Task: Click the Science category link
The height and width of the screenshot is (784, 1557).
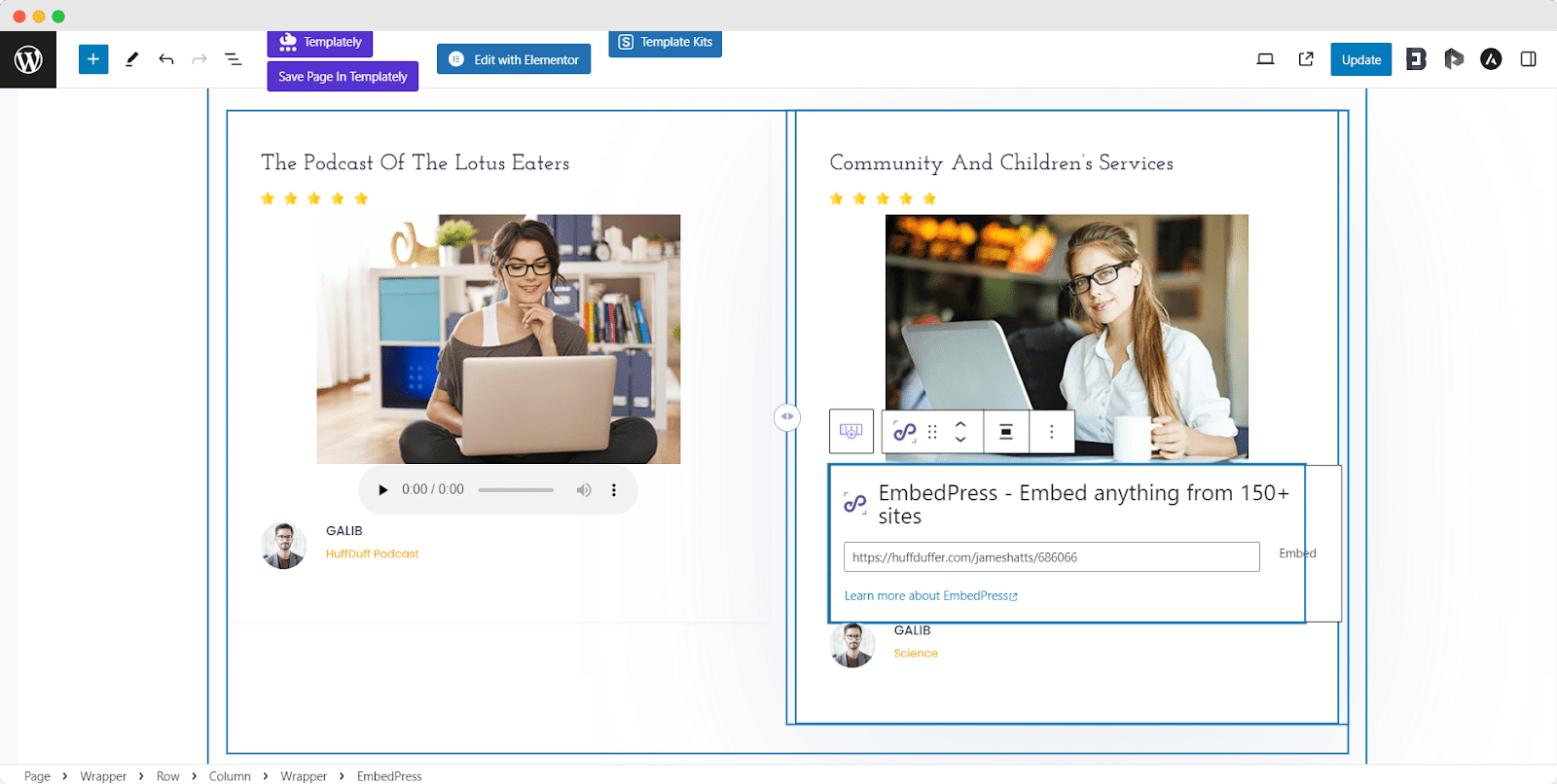Action: pos(916,654)
